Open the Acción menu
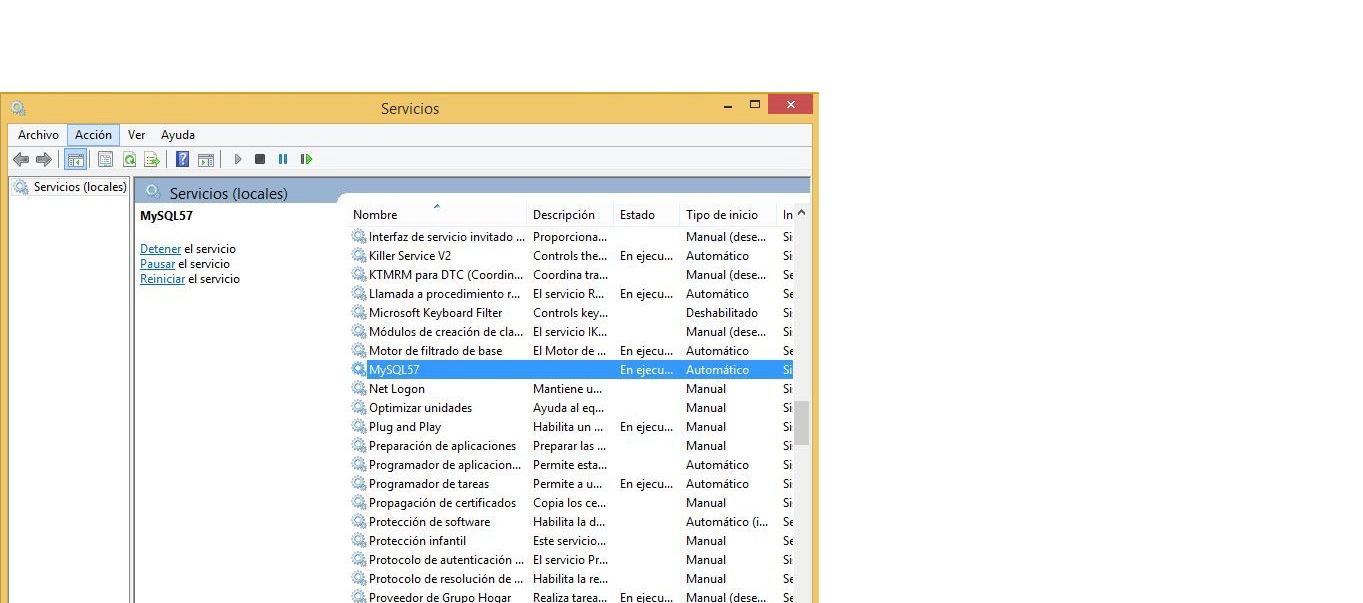Viewport: 1363px width, 603px height. click(x=93, y=135)
